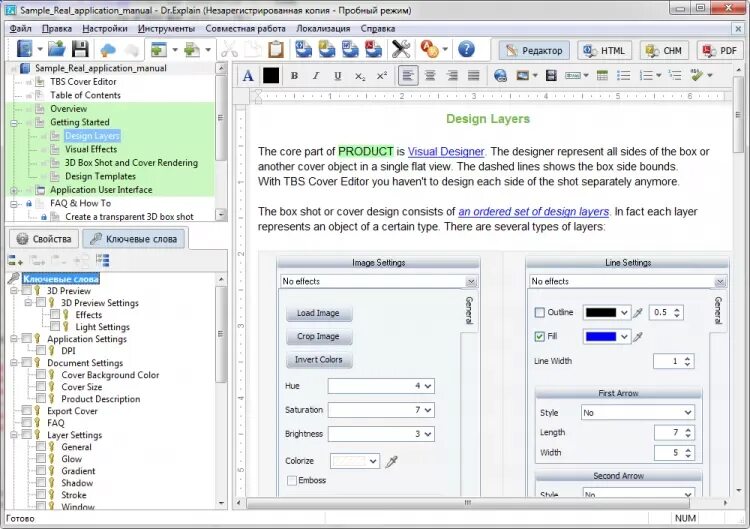Justify the paragraph text
Viewport: 750px width, 529px height.
point(474,76)
